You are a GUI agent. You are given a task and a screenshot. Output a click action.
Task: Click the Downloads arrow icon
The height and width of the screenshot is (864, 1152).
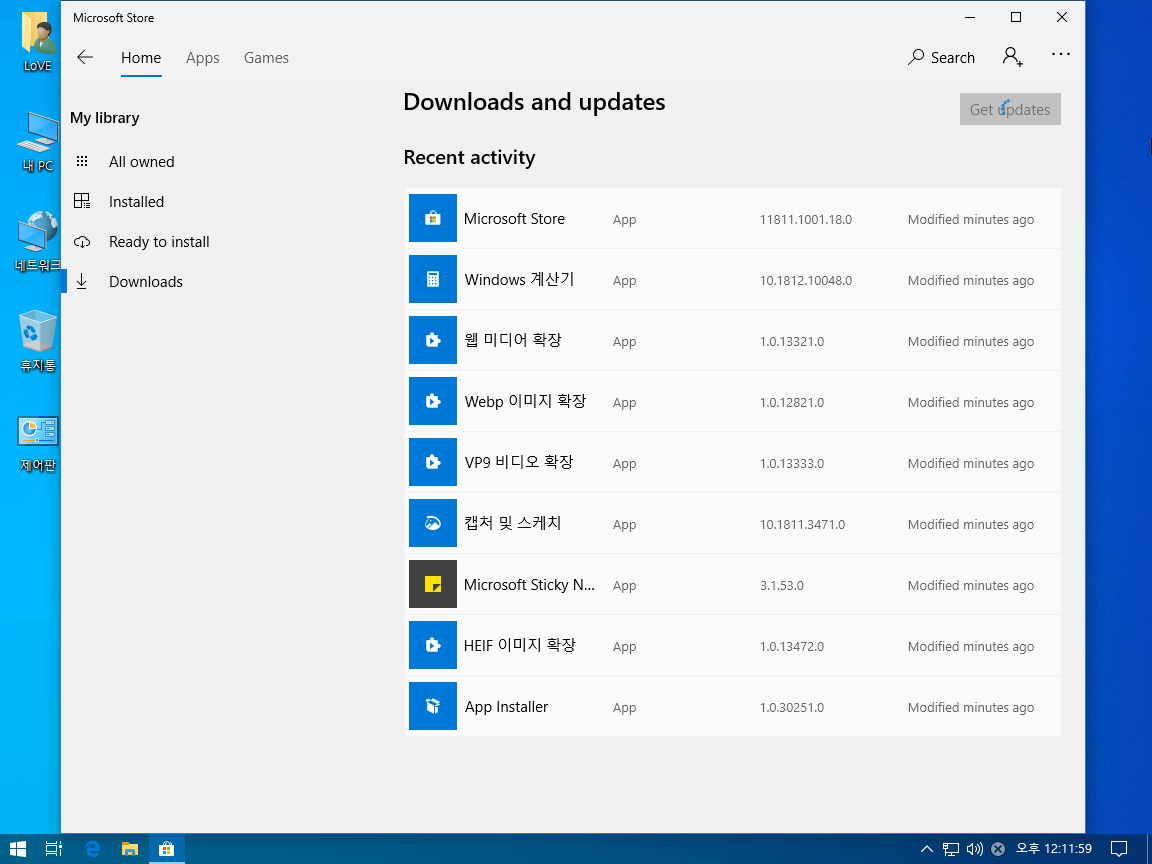point(82,281)
